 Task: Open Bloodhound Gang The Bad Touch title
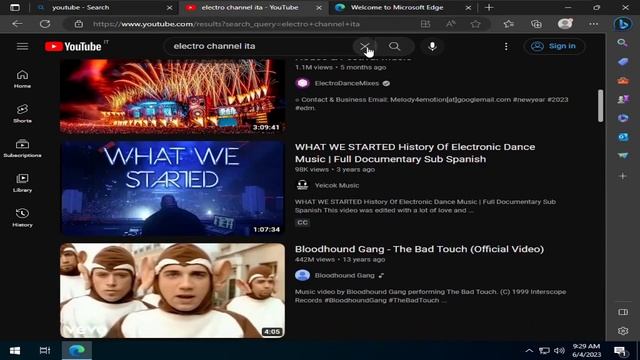(419, 249)
